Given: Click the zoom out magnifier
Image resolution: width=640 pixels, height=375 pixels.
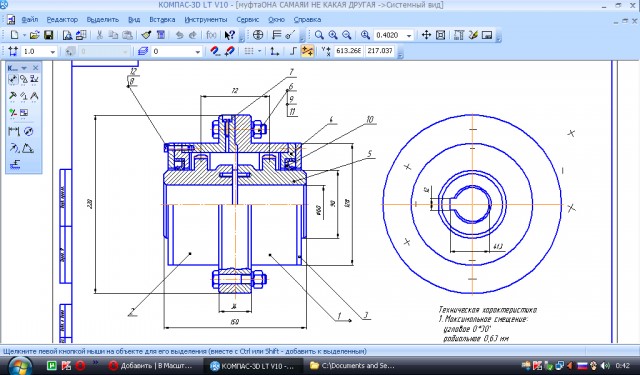Looking at the screenshot, I should click(347, 35).
